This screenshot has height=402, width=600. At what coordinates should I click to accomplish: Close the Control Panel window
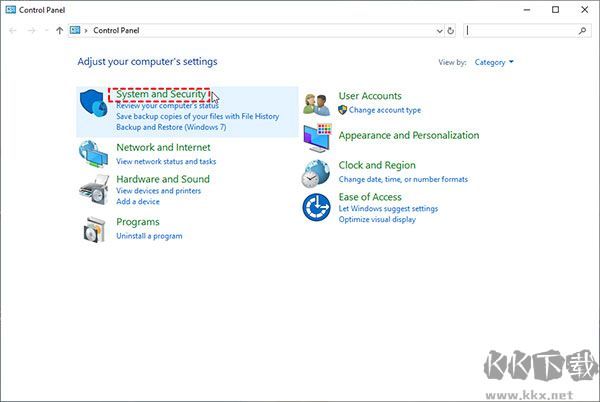585,10
